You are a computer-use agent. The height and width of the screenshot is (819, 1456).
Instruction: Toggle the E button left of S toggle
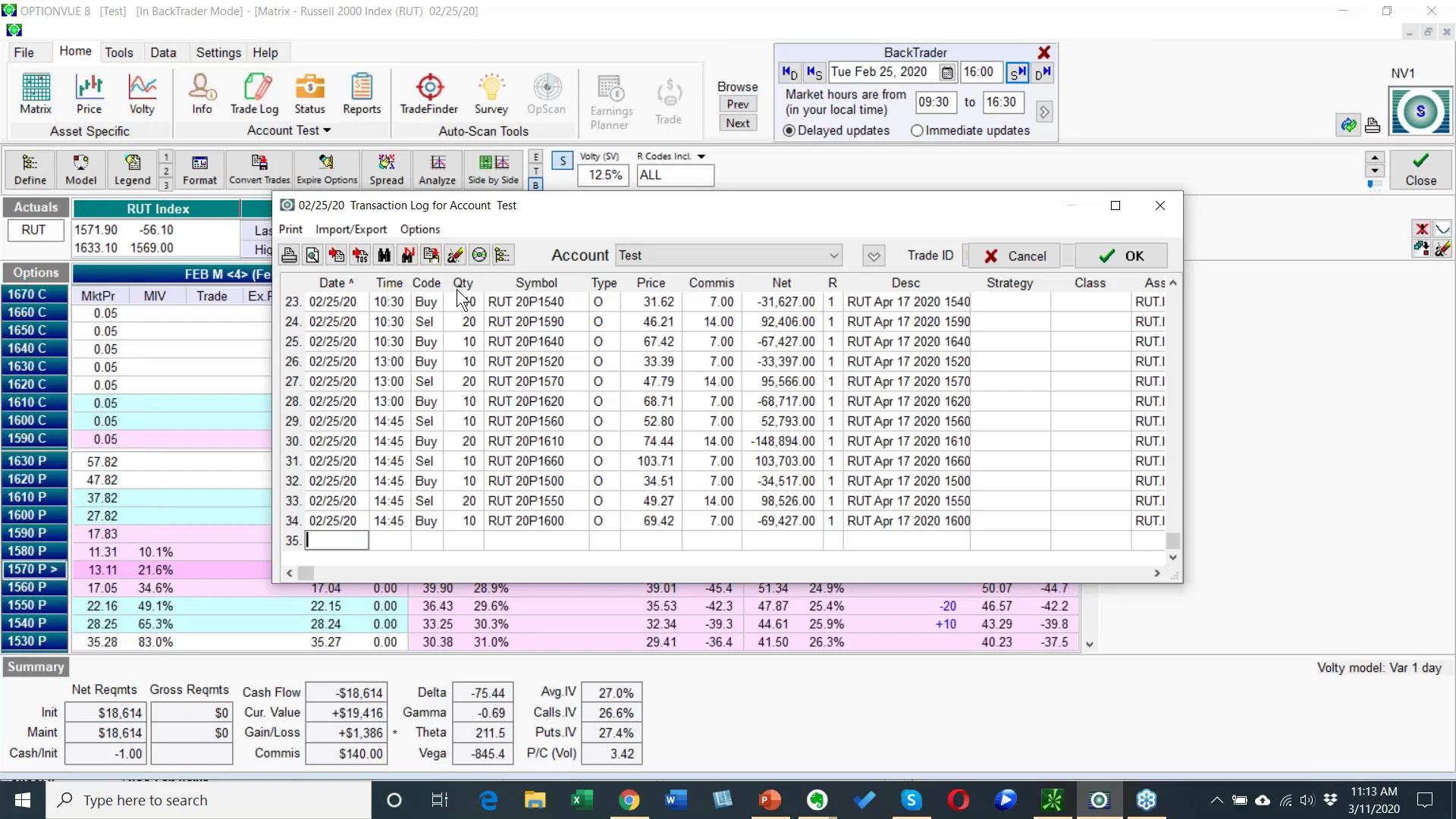(x=536, y=158)
